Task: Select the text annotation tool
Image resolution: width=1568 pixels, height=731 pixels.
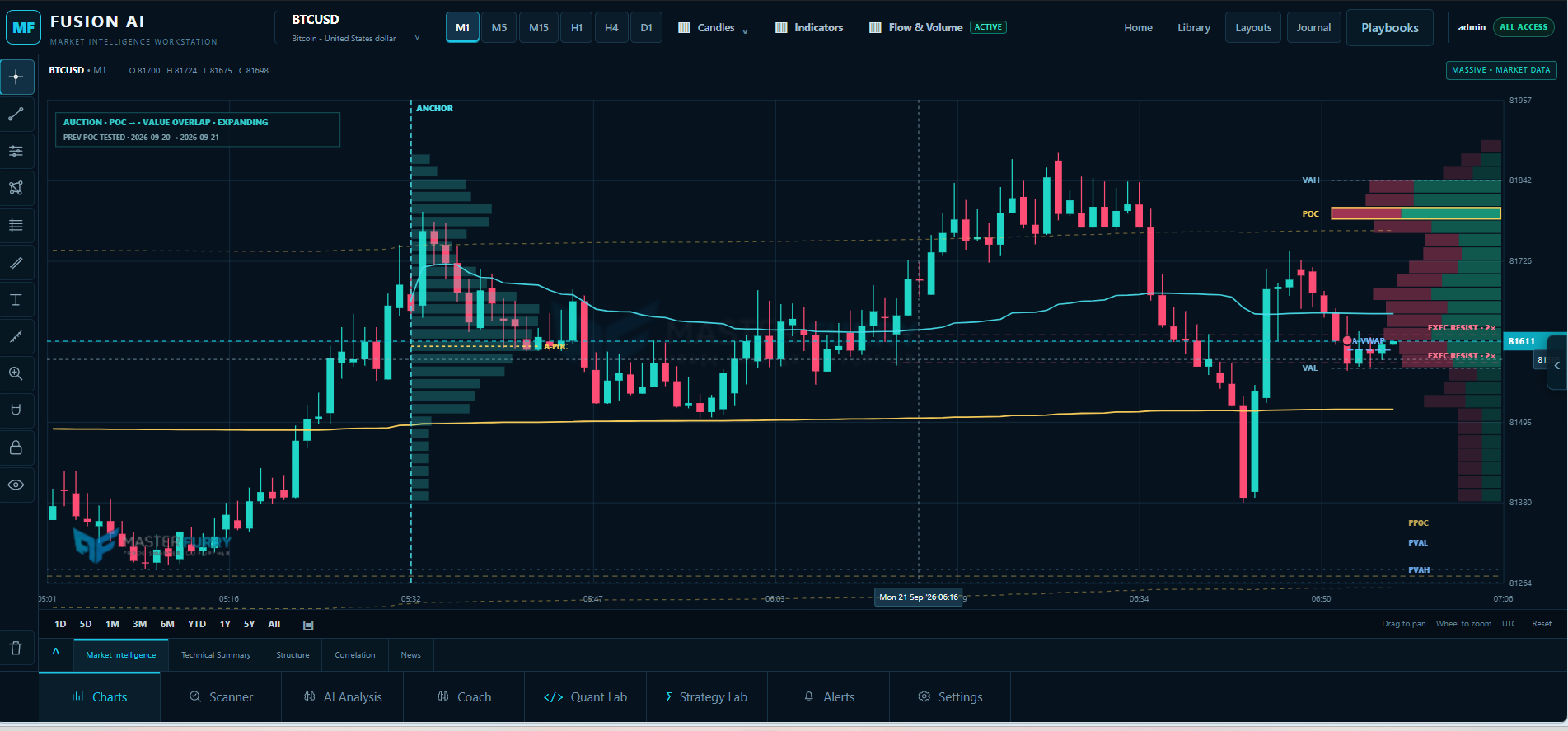Action: (x=16, y=300)
